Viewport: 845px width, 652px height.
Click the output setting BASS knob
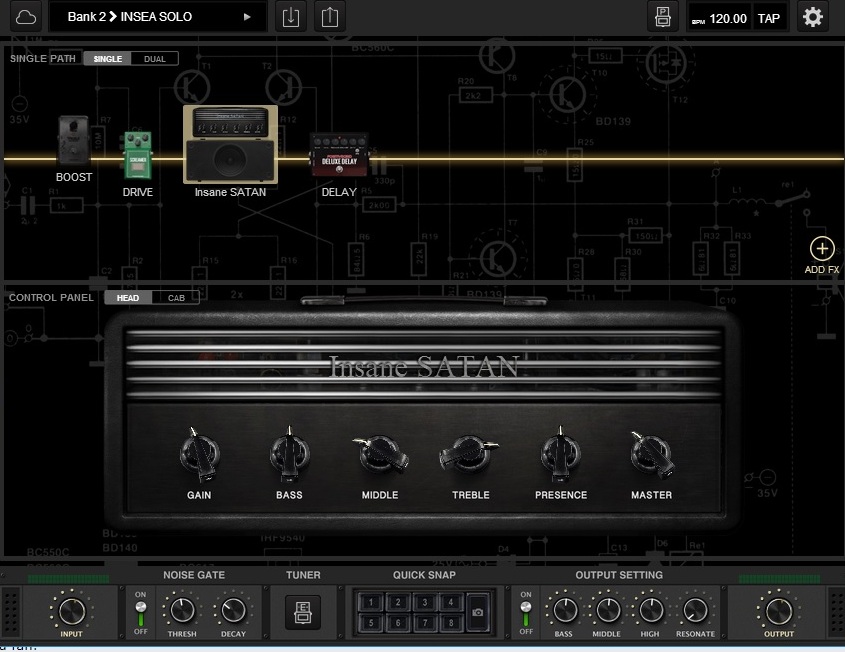click(x=564, y=611)
